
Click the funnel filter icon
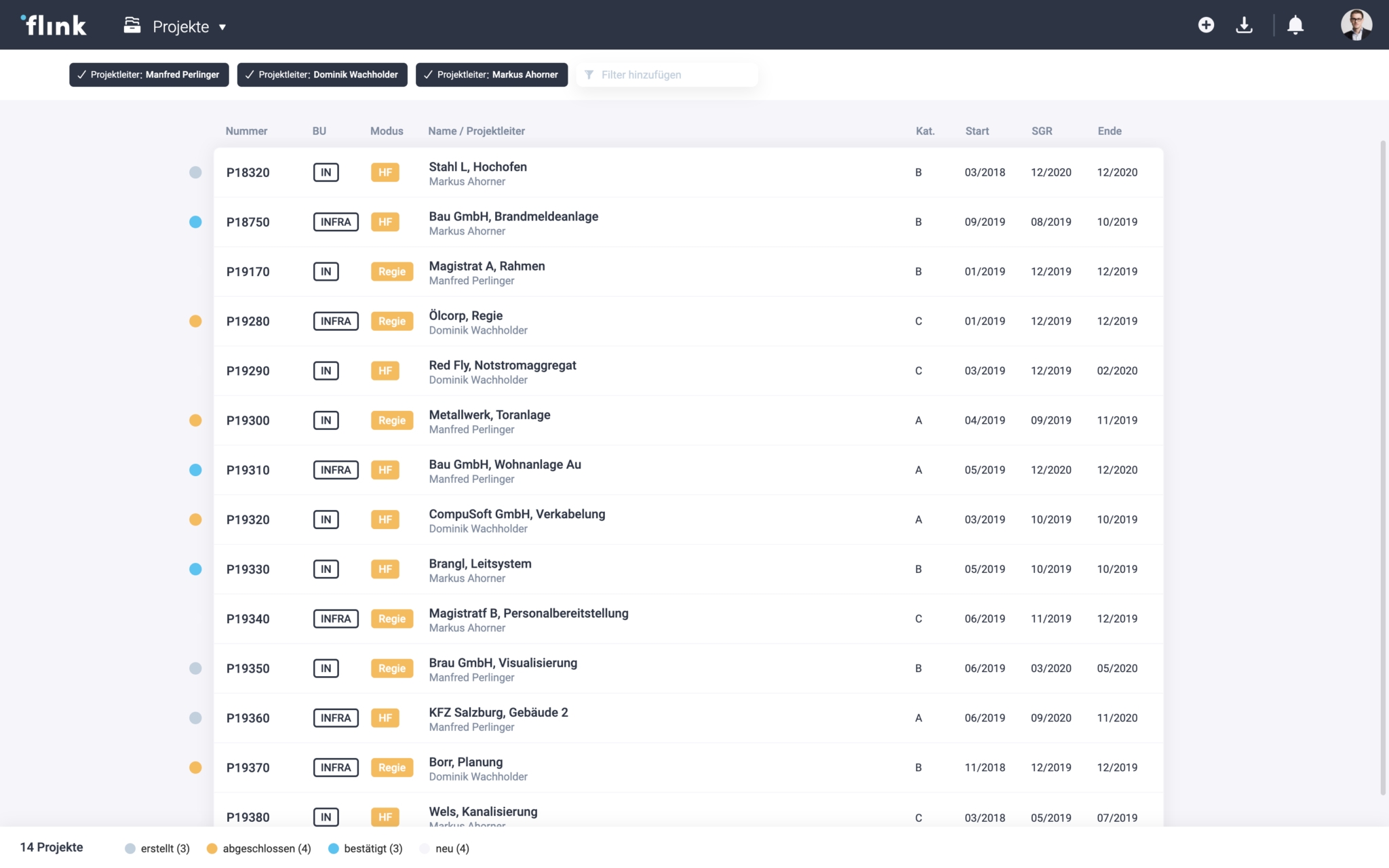pos(589,75)
